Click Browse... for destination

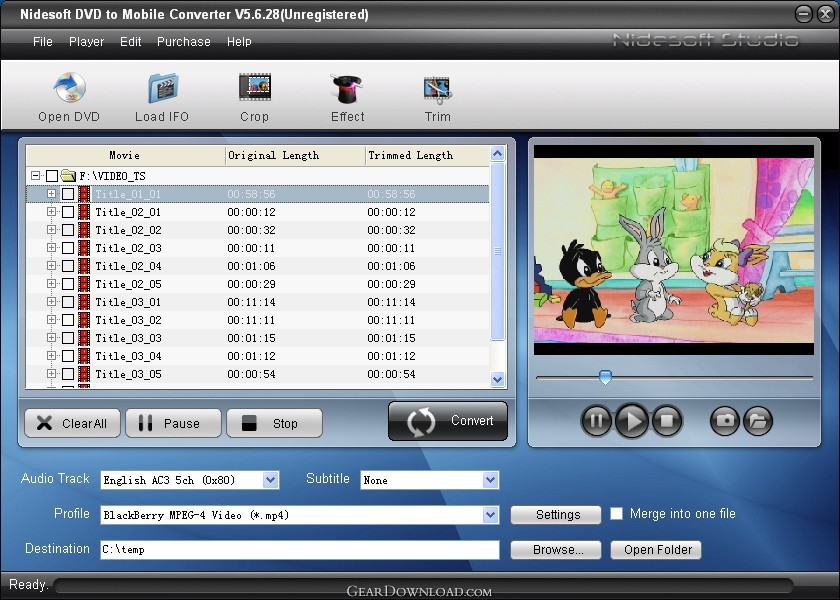point(556,550)
